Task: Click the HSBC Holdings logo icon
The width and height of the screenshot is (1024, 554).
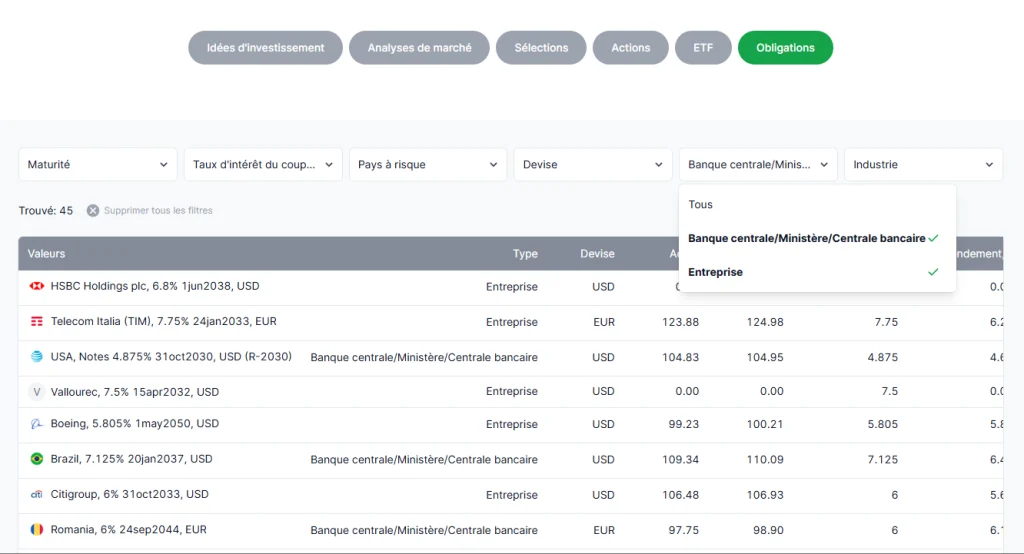Action: (x=37, y=286)
